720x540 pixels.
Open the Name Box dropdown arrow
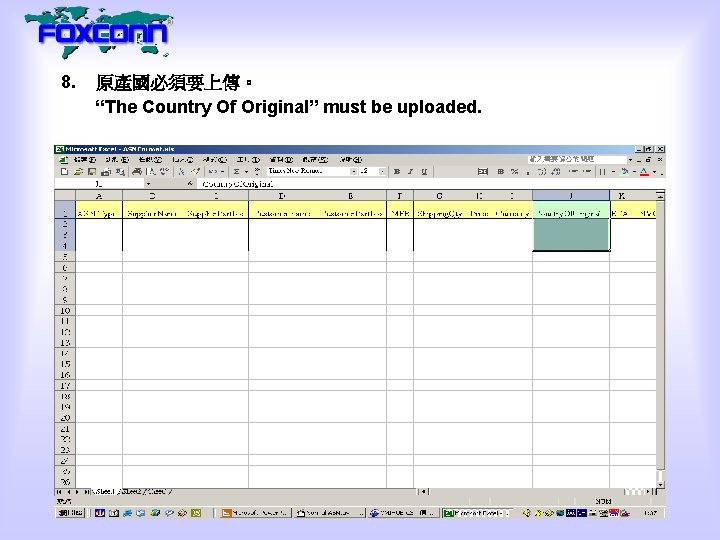148,184
